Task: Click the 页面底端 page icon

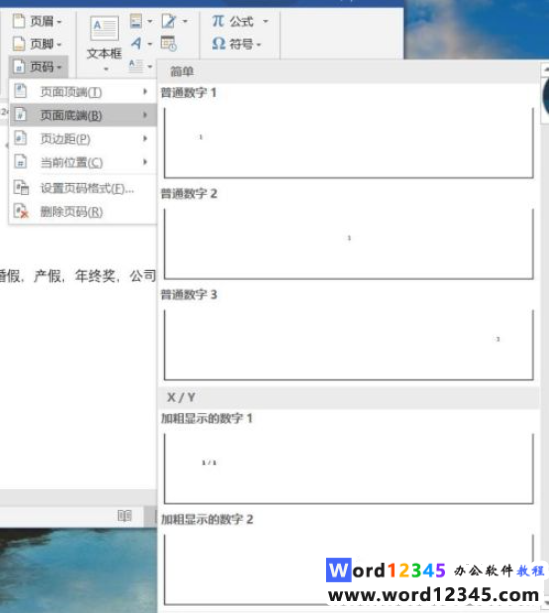Action: pyautogui.click(x=20, y=115)
